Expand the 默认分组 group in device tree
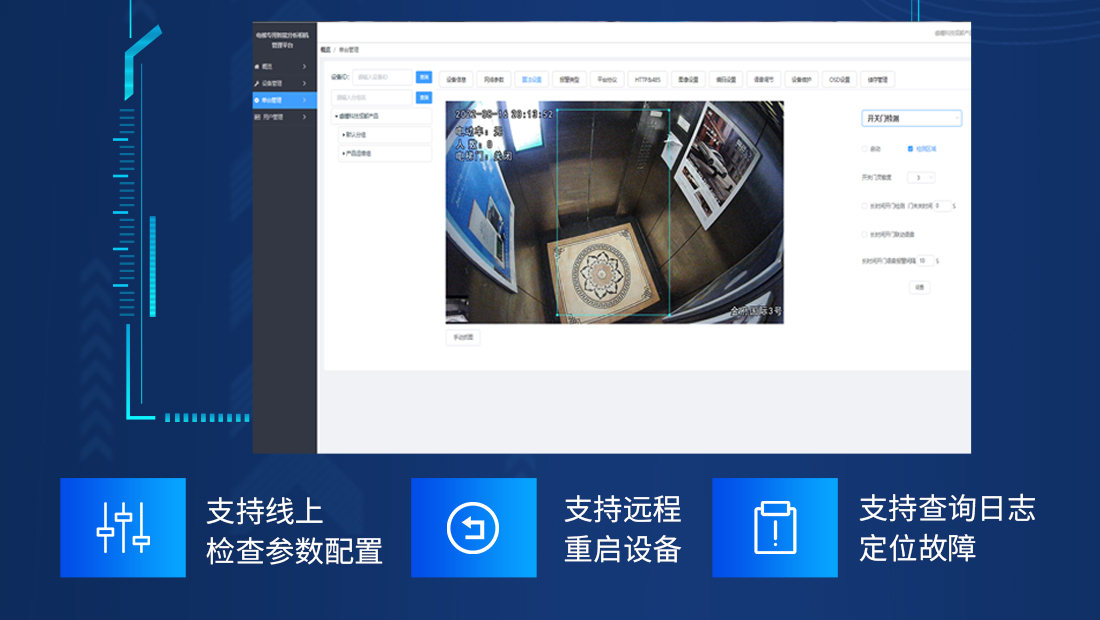 [x=345, y=135]
